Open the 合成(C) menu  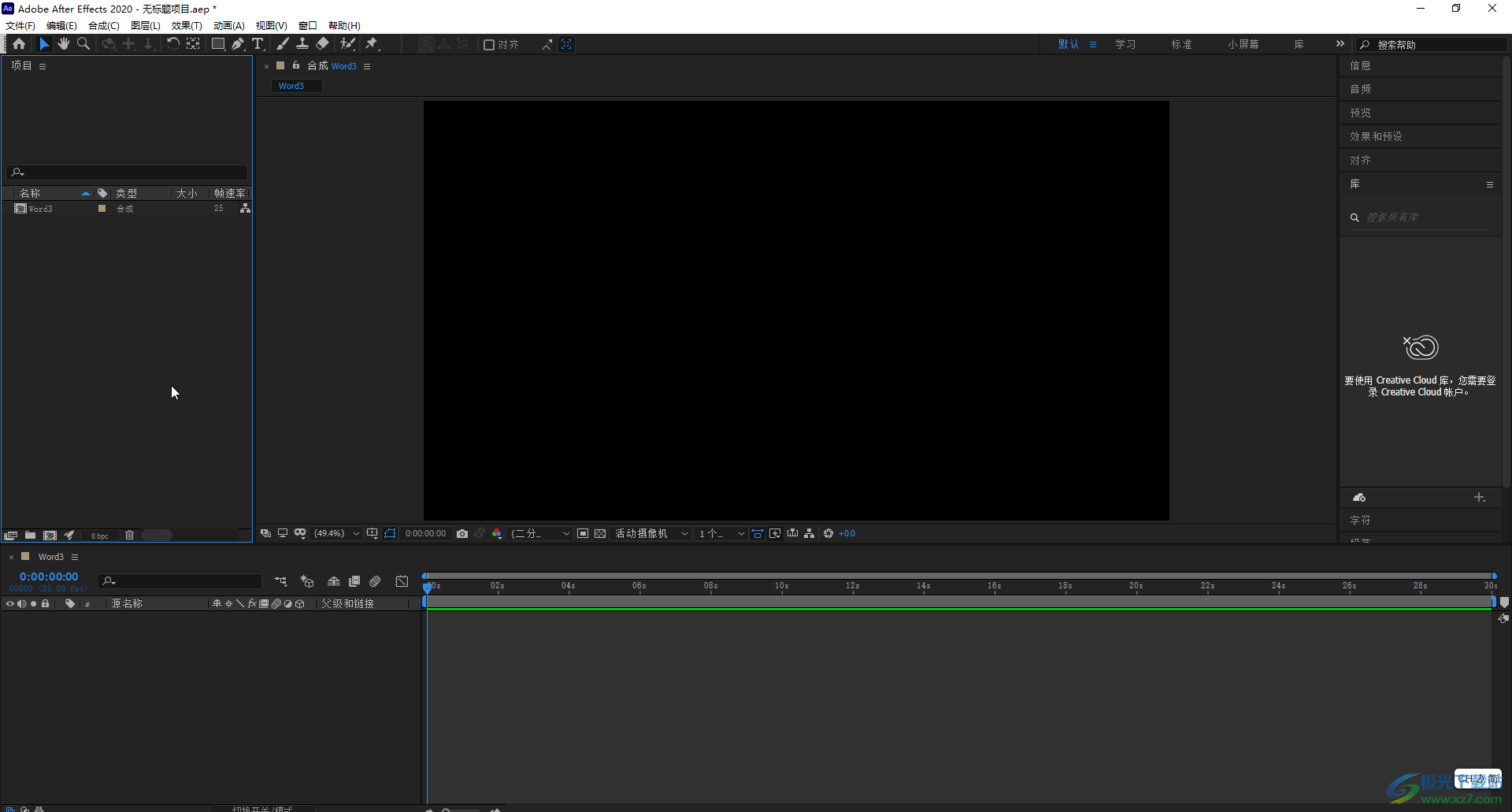point(104,25)
